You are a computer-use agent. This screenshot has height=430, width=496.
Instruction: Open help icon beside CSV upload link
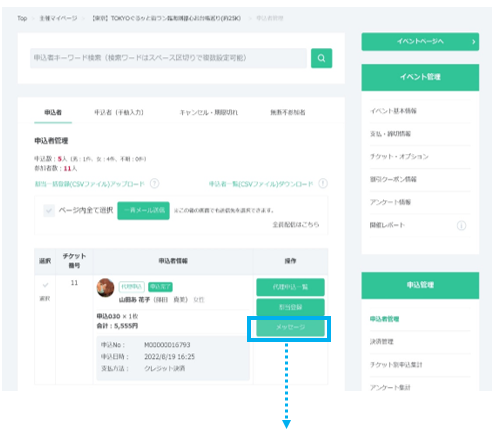154,183
